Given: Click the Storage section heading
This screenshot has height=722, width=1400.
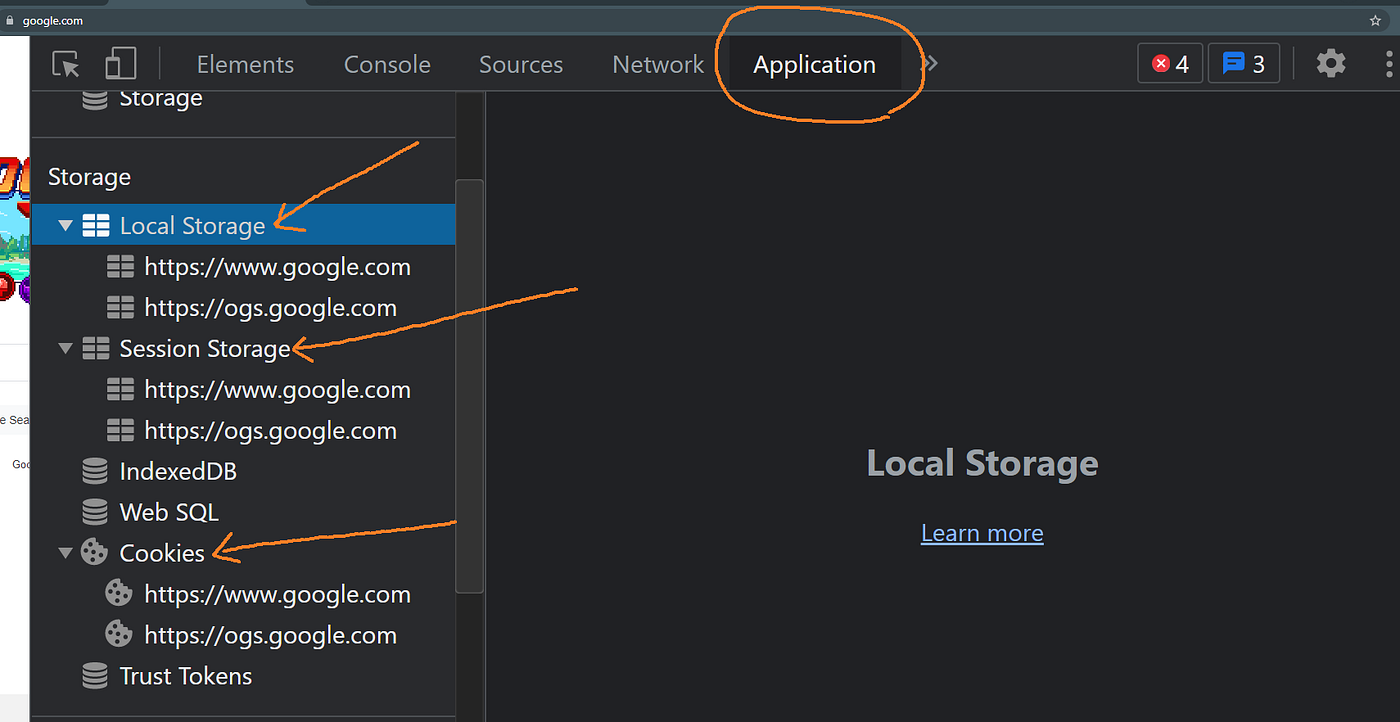Looking at the screenshot, I should 89,177.
